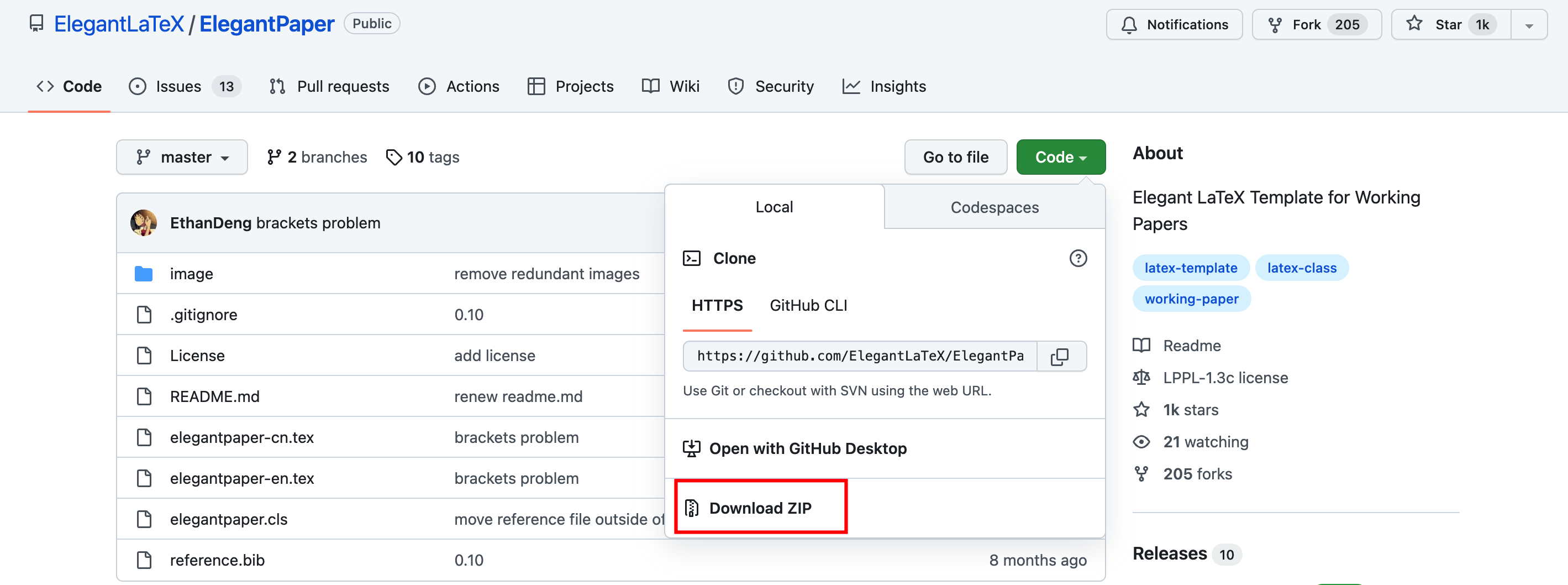Click the Clone help question mark icon
The height and width of the screenshot is (585, 1568).
(x=1077, y=258)
